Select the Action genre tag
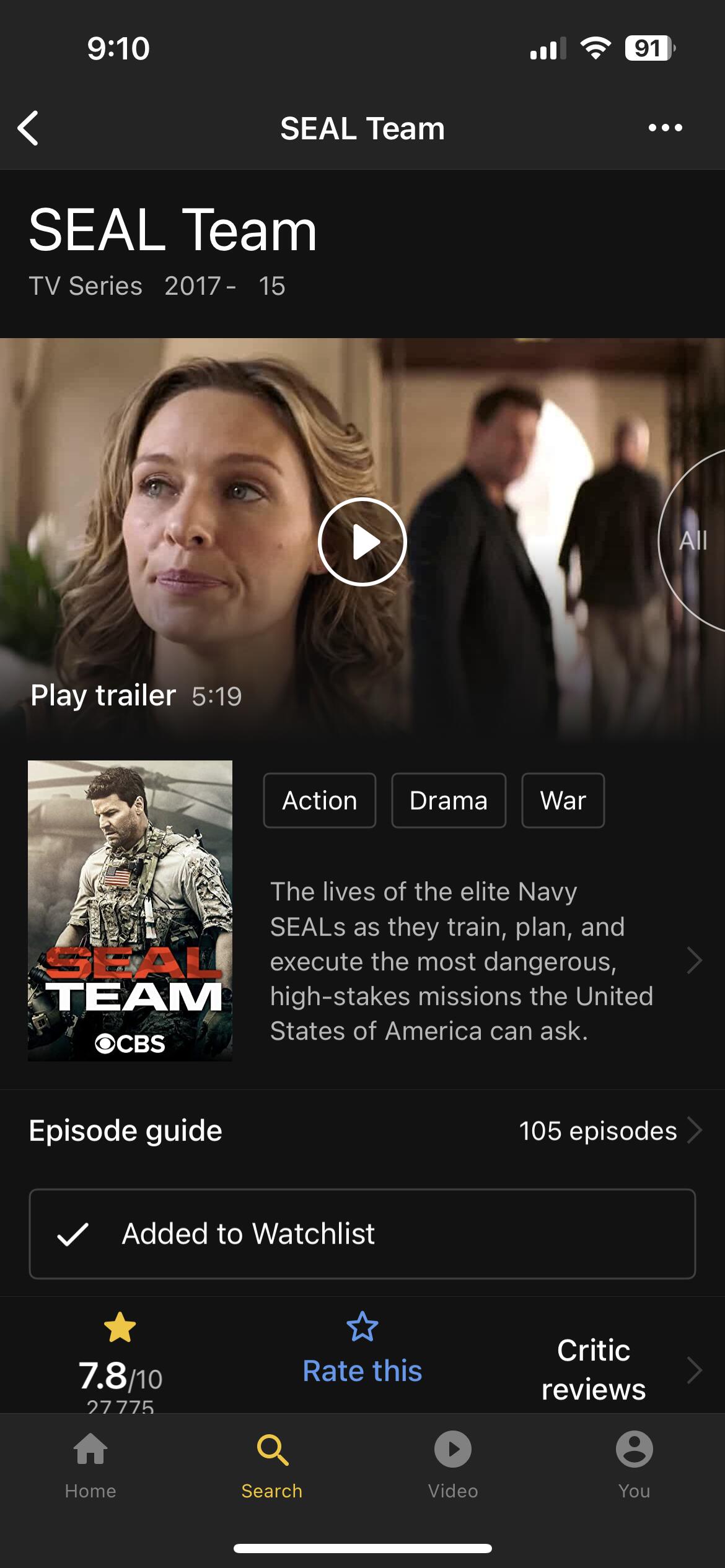Screen dimensions: 725x1568 coord(320,800)
